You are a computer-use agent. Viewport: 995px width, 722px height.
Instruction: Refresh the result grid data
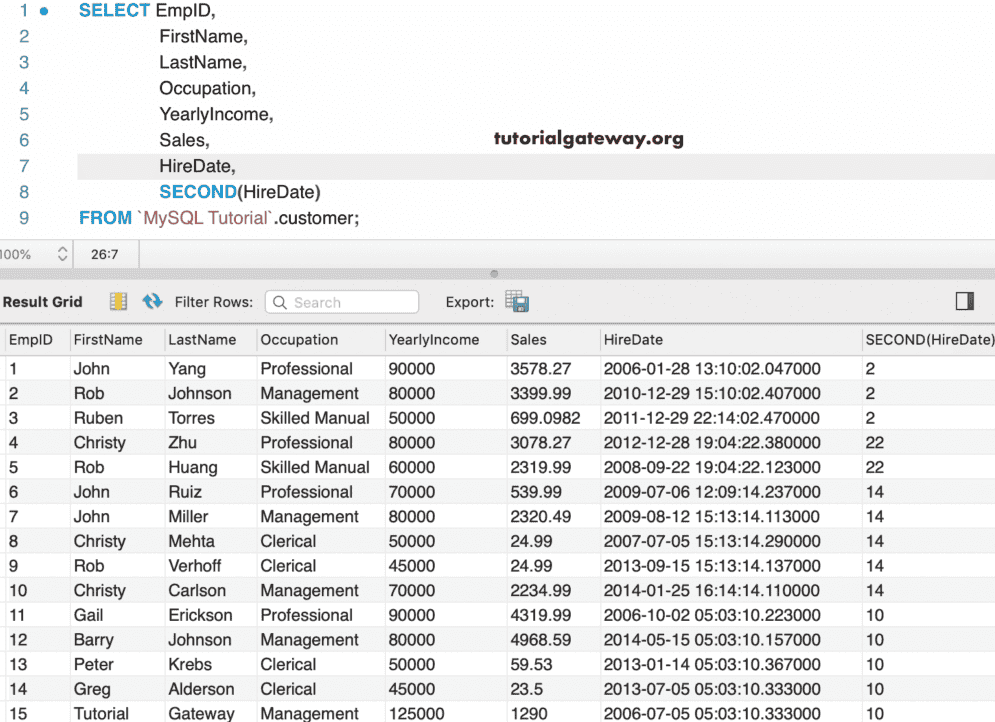[x=152, y=301]
